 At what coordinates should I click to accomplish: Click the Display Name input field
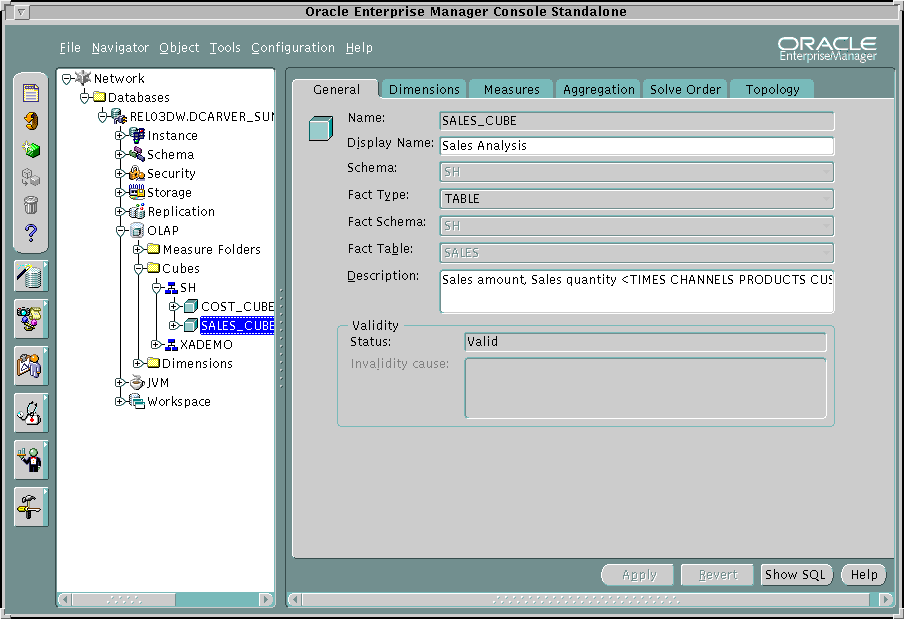tap(636, 146)
